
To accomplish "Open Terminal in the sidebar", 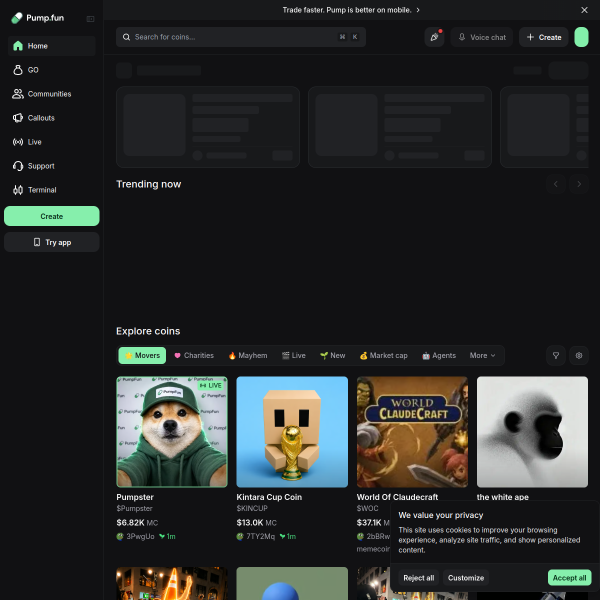I will point(52,190).
